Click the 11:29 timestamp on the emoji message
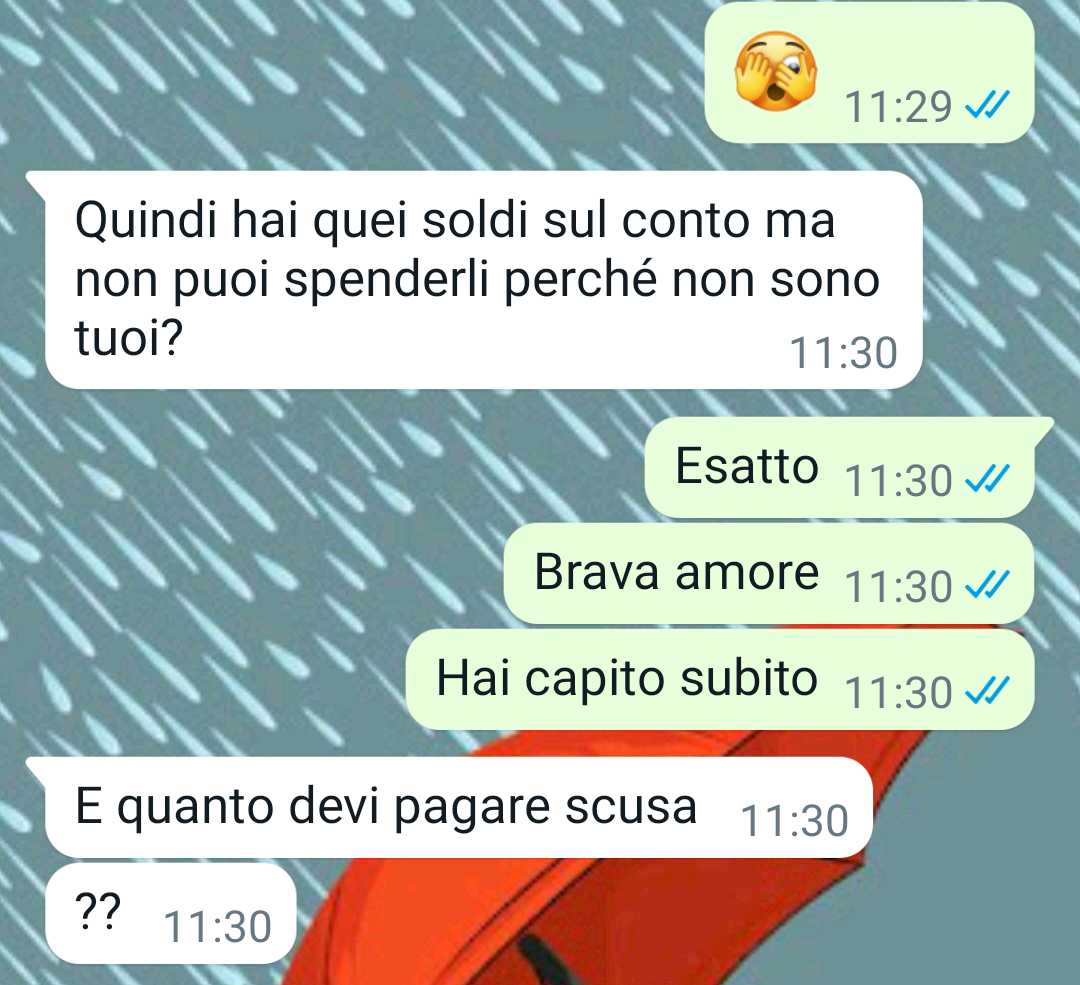 click(x=898, y=107)
